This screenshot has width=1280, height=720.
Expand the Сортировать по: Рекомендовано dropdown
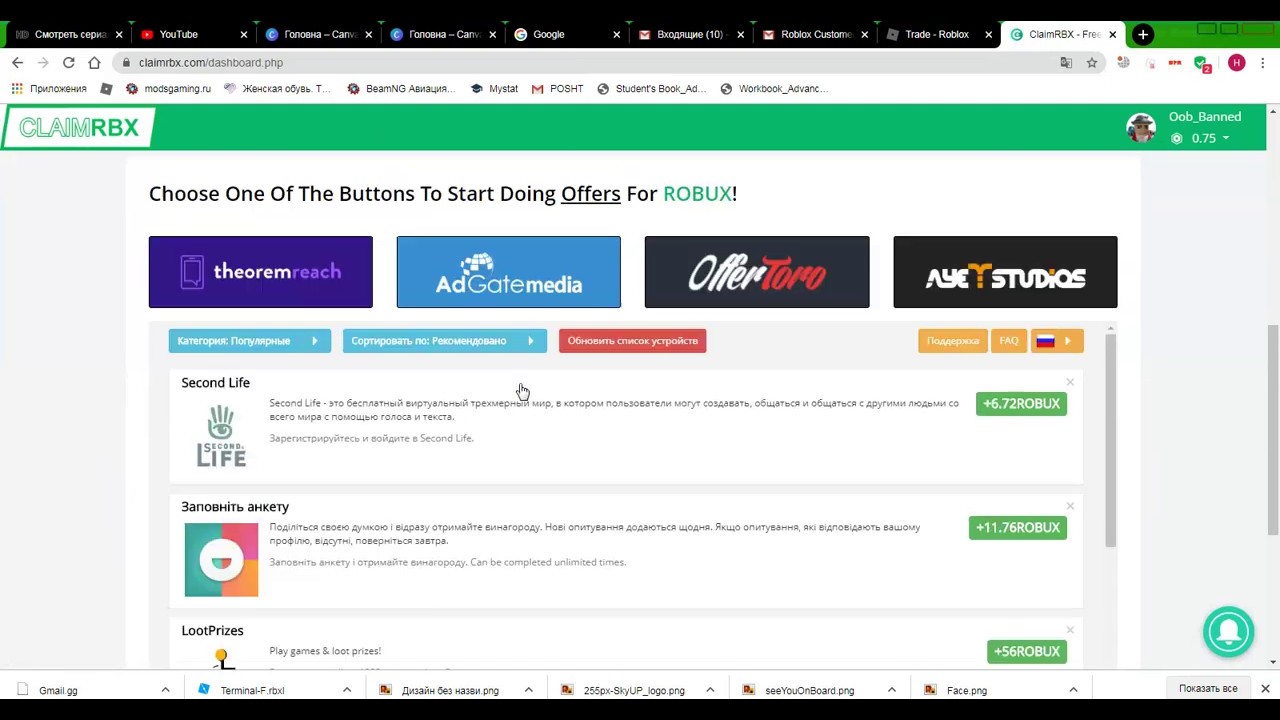444,341
